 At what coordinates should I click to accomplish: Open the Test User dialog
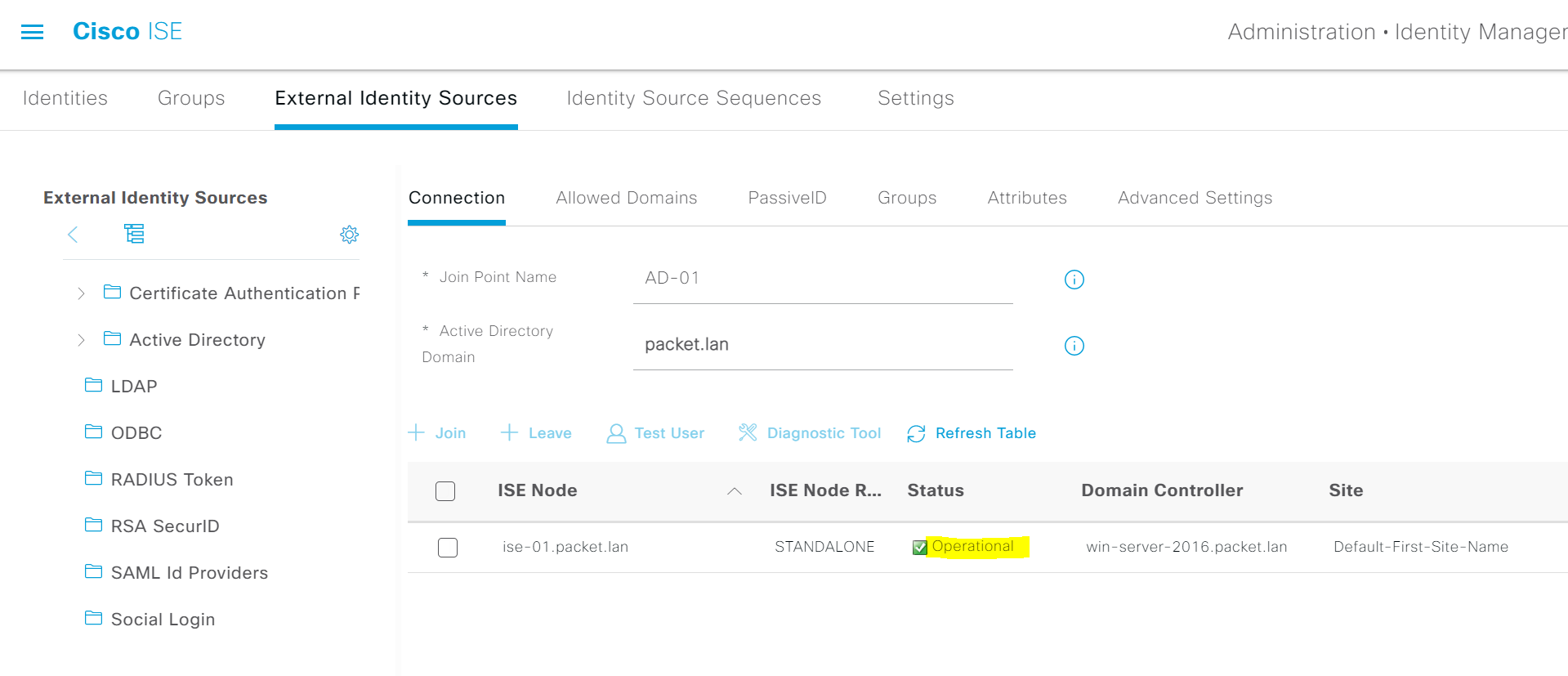click(x=655, y=433)
